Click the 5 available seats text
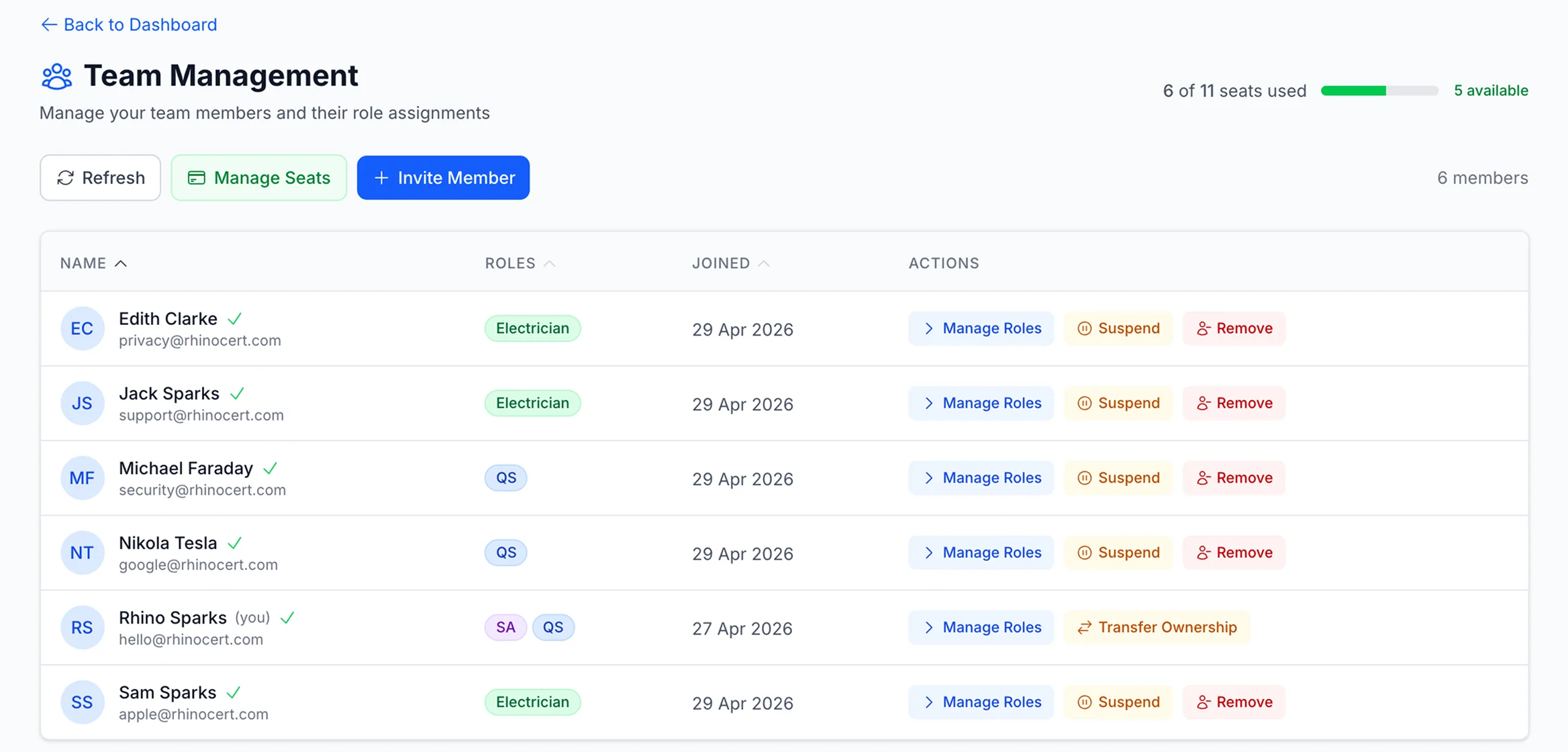This screenshot has width=1568, height=752. pos(1491,91)
